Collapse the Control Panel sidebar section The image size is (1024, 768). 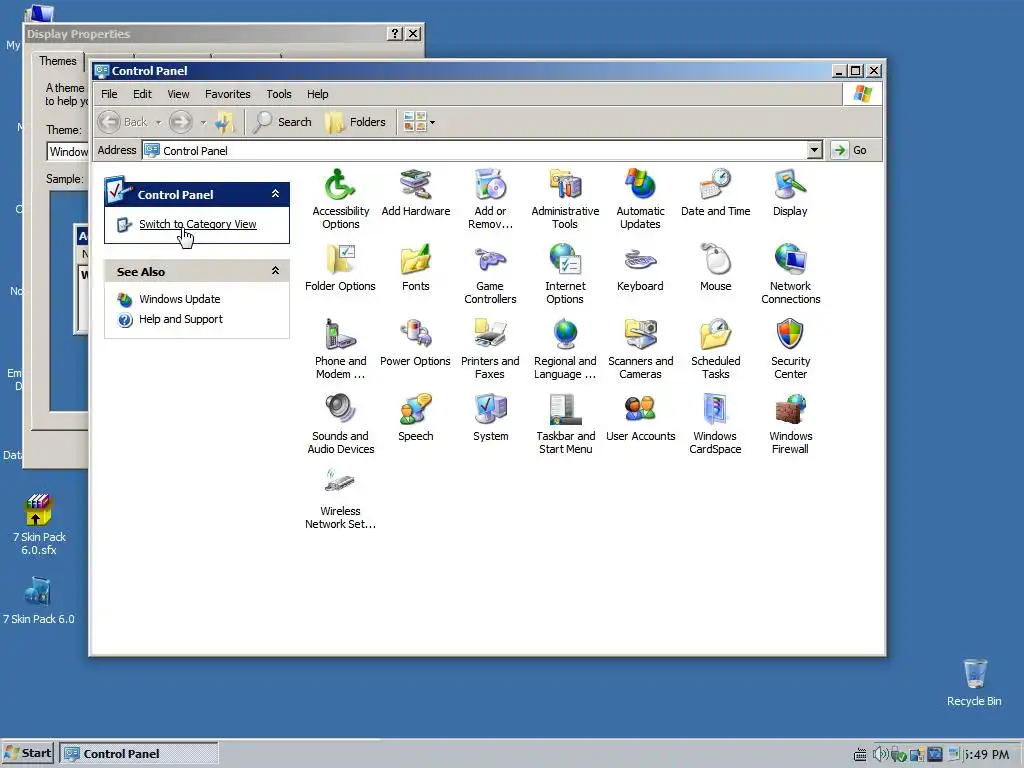pos(276,194)
